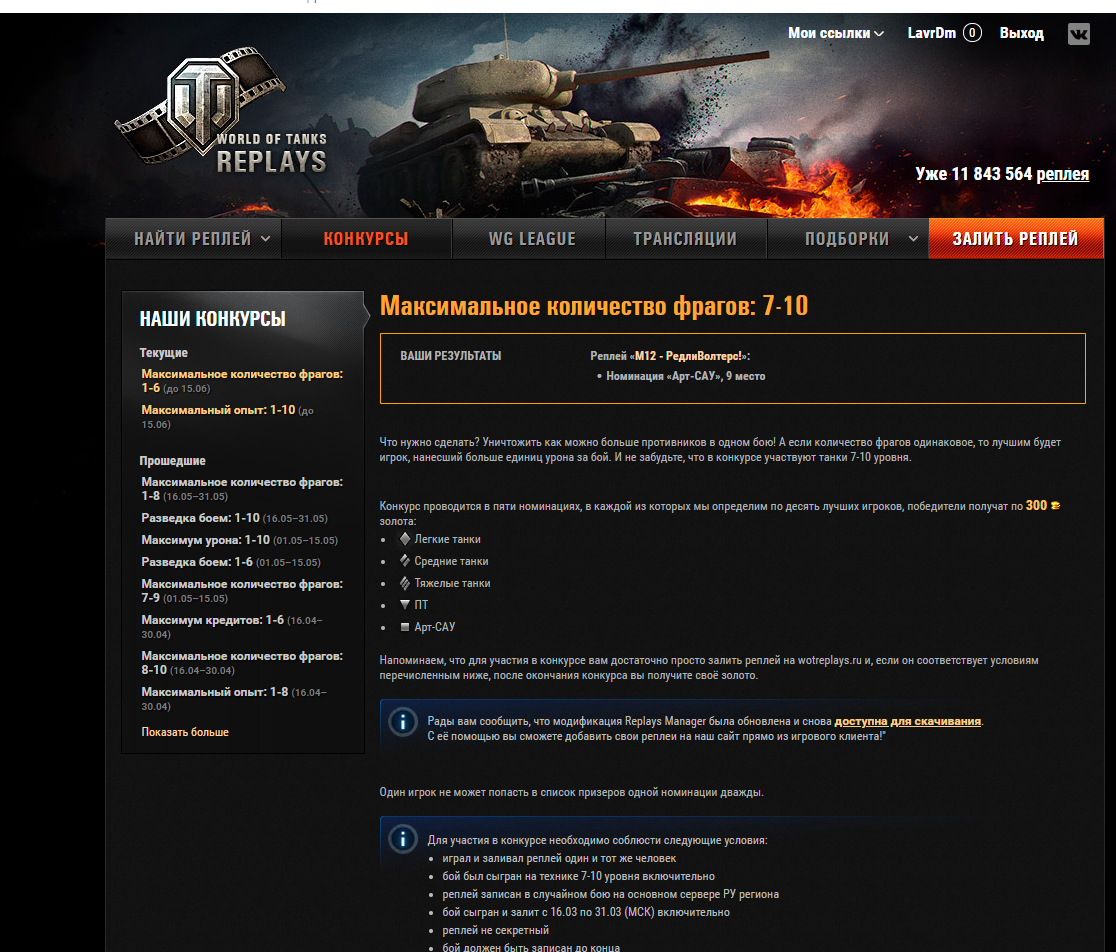This screenshot has width=1116, height=952.
Task: Open the WG League tab
Action: tap(532, 239)
